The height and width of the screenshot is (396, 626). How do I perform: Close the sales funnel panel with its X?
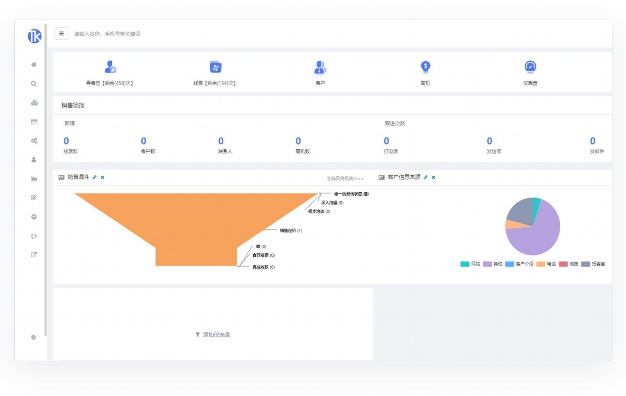click(103, 177)
